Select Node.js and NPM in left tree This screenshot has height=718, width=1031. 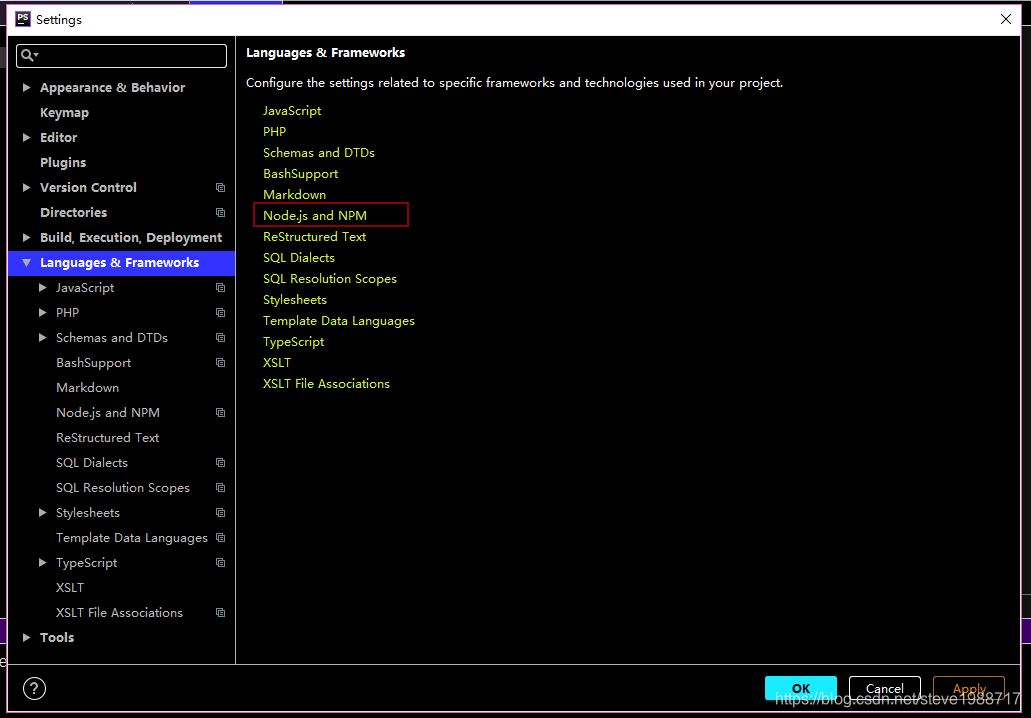click(x=108, y=413)
